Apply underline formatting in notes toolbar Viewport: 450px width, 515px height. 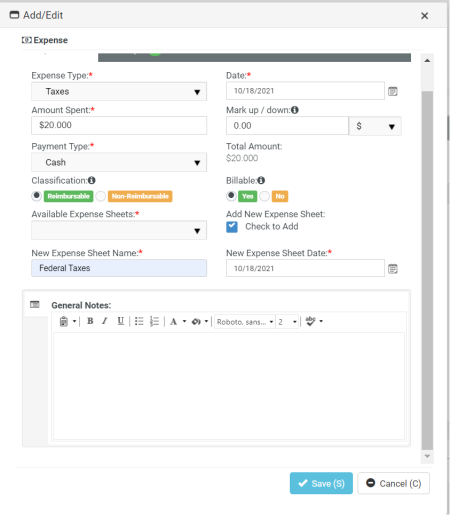[x=120, y=321]
